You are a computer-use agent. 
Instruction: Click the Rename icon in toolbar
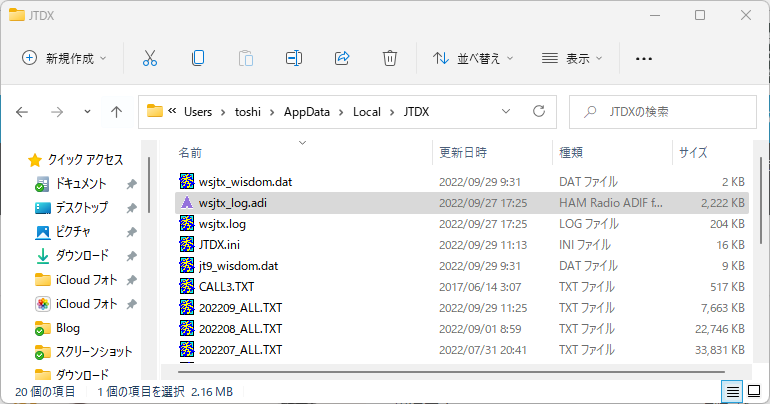(x=294, y=58)
